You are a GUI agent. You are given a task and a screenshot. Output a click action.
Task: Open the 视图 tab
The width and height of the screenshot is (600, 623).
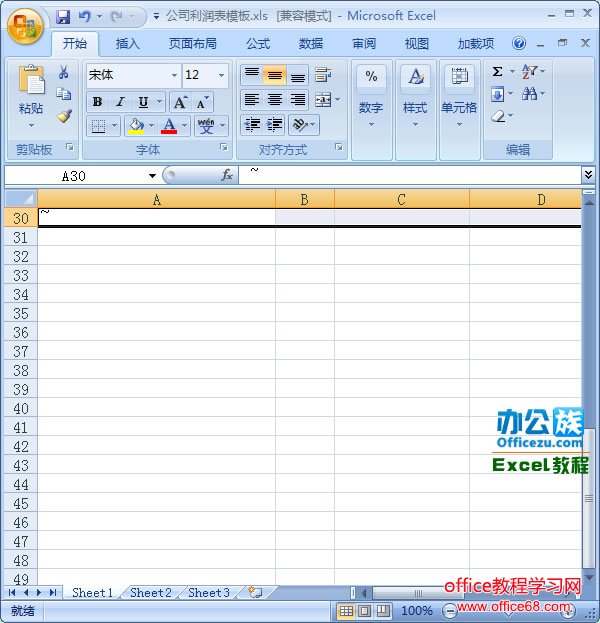(416, 43)
